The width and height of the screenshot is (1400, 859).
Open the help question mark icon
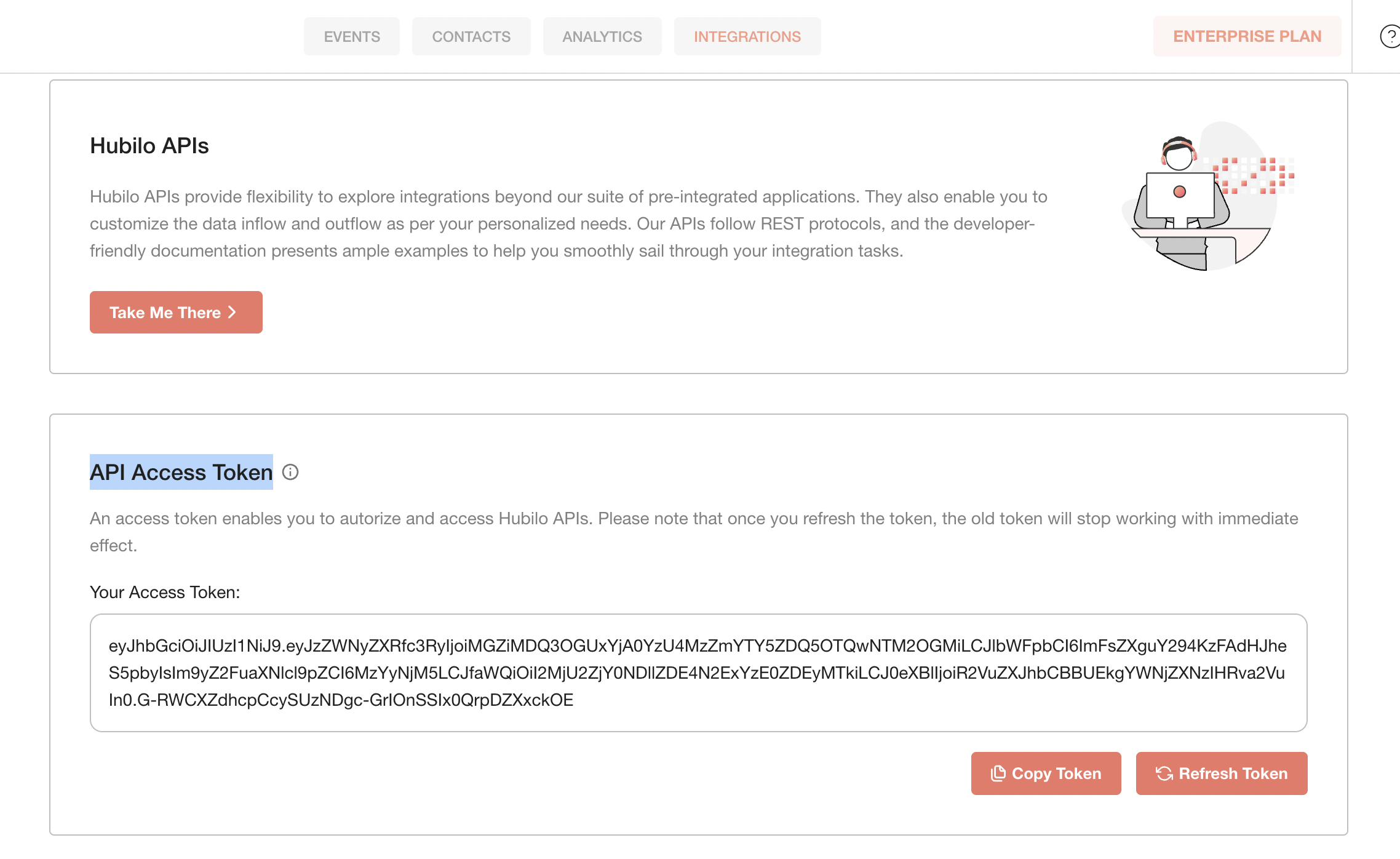pos(1391,38)
